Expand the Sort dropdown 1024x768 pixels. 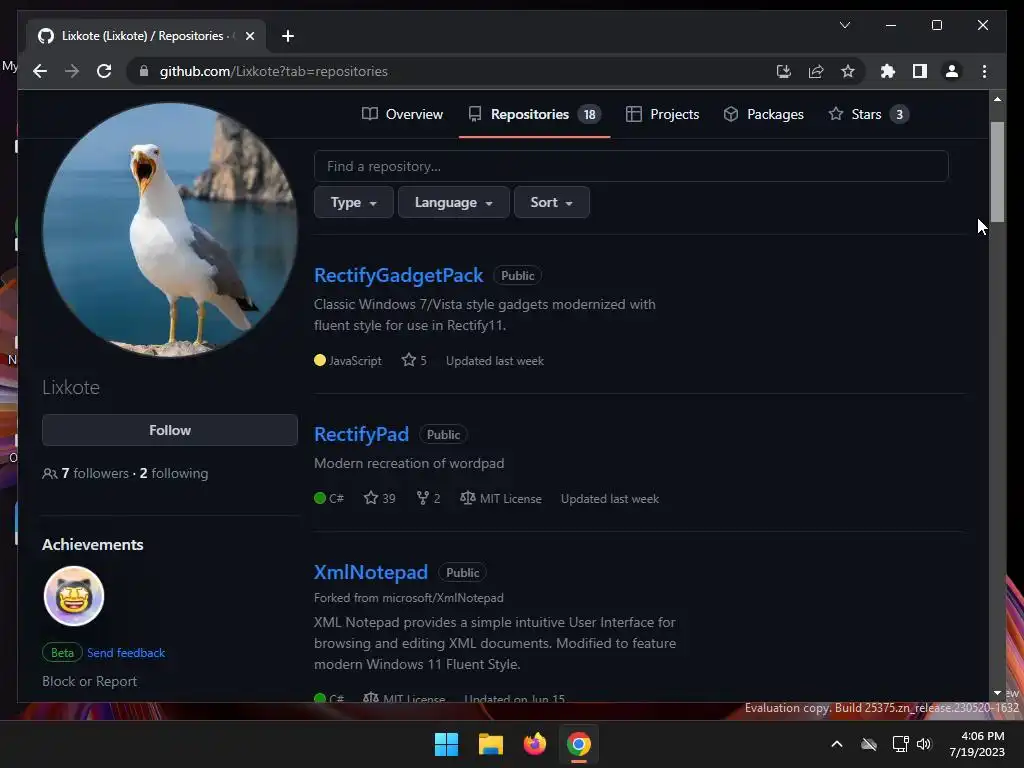pyautogui.click(x=551, y=202)
